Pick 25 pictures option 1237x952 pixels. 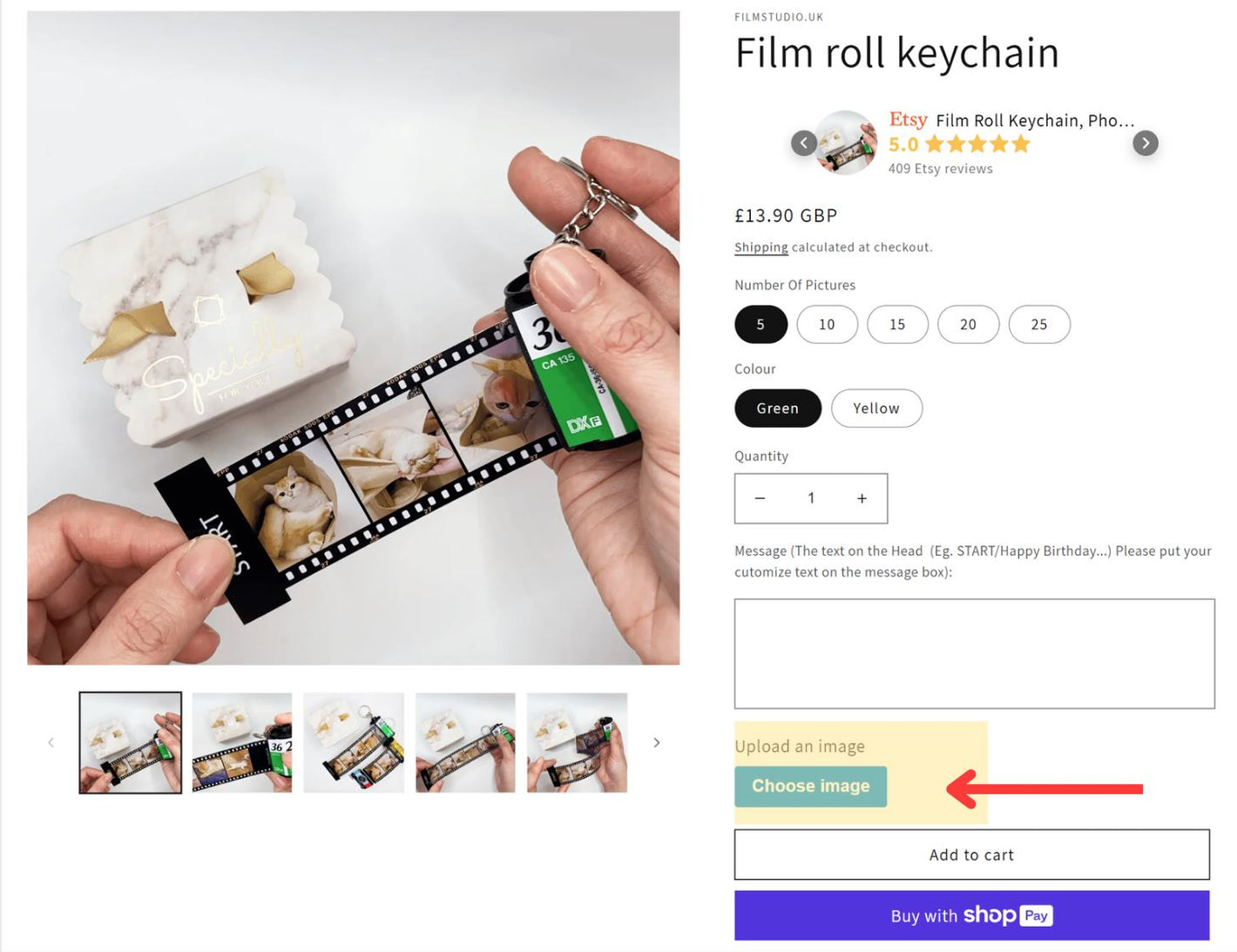[1038, 324]
